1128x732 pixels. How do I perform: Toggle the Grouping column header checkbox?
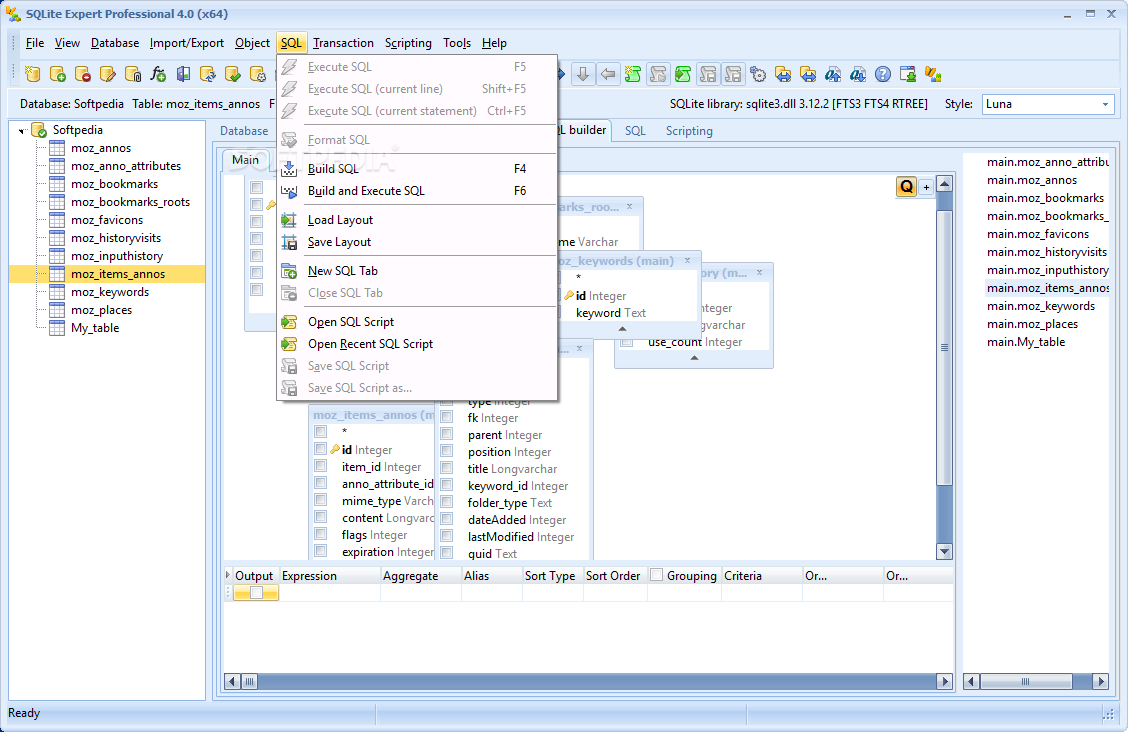(656, 575)
